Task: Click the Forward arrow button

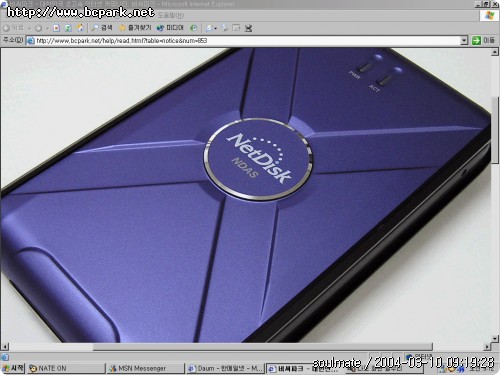Action: (38, 28)
